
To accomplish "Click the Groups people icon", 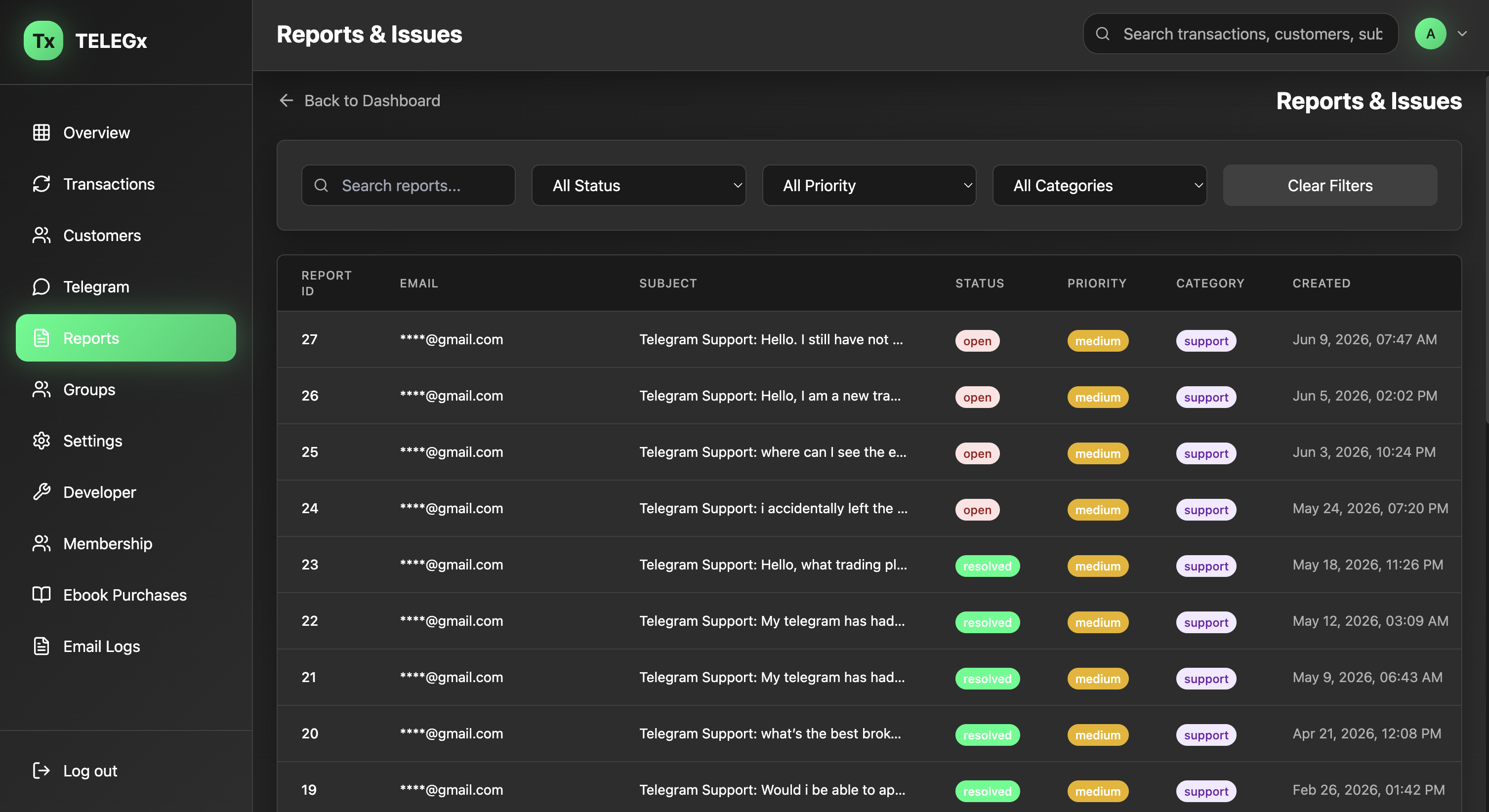I will [41, 390].
